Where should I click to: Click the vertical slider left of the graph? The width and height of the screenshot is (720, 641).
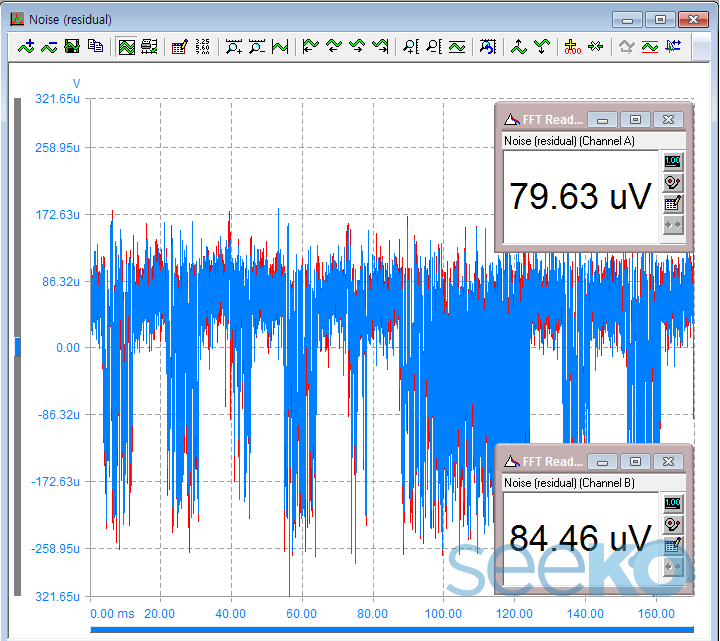16,347
